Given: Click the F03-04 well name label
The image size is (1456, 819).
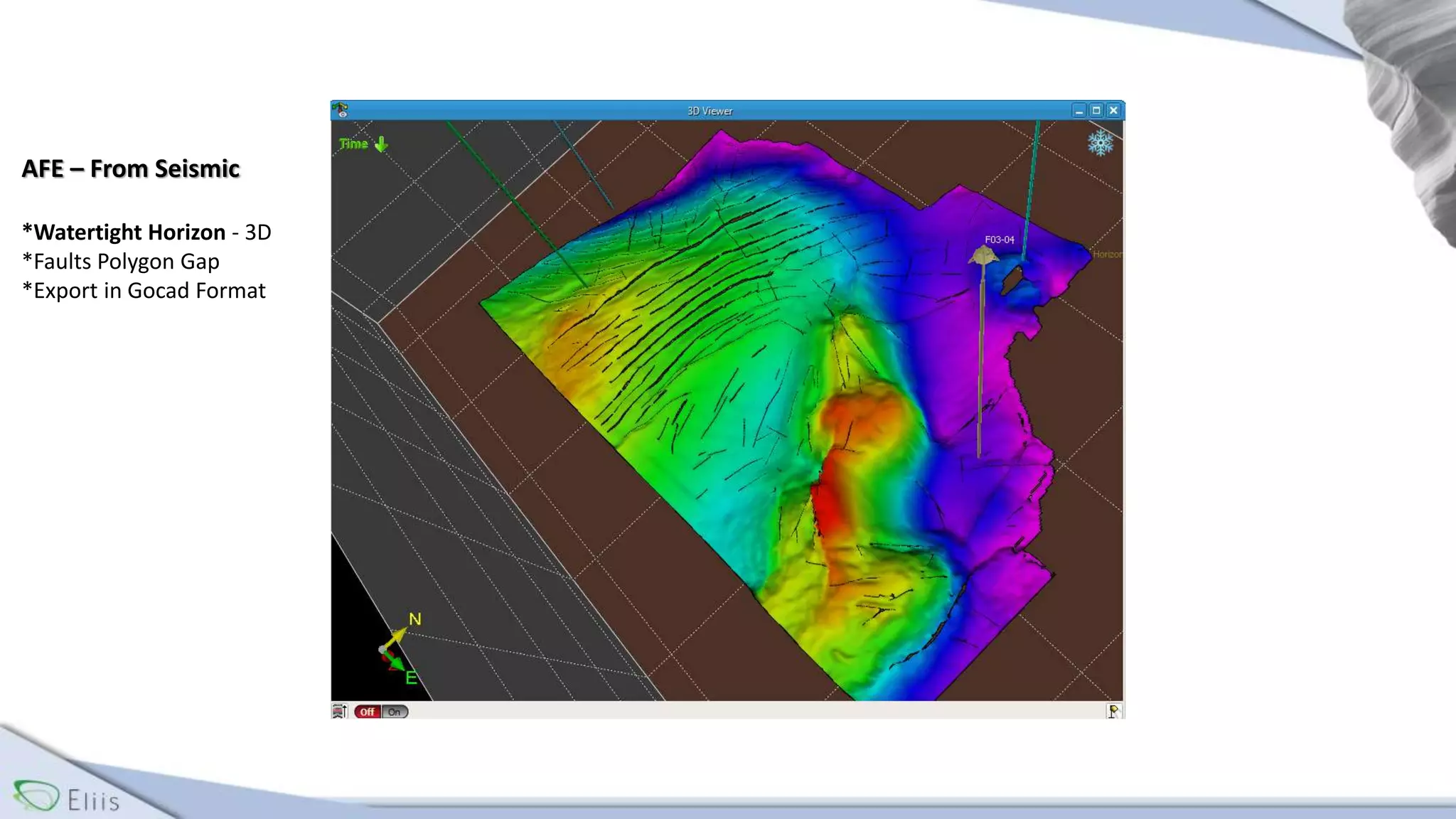Looking at the screenshot, I should pos(999,240).
